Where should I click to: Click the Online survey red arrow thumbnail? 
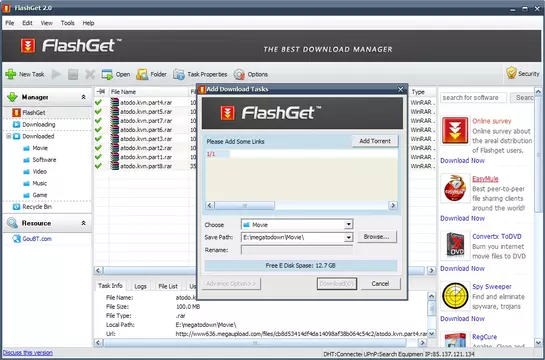click(x=455, y=131)
